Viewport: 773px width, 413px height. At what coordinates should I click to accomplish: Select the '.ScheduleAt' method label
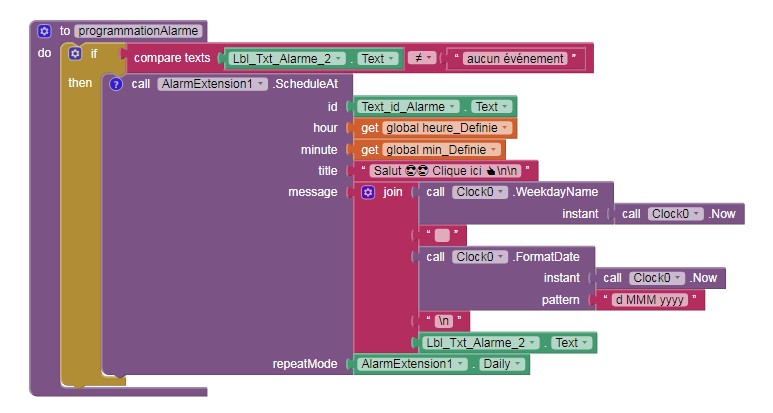(x=305, y=84)
